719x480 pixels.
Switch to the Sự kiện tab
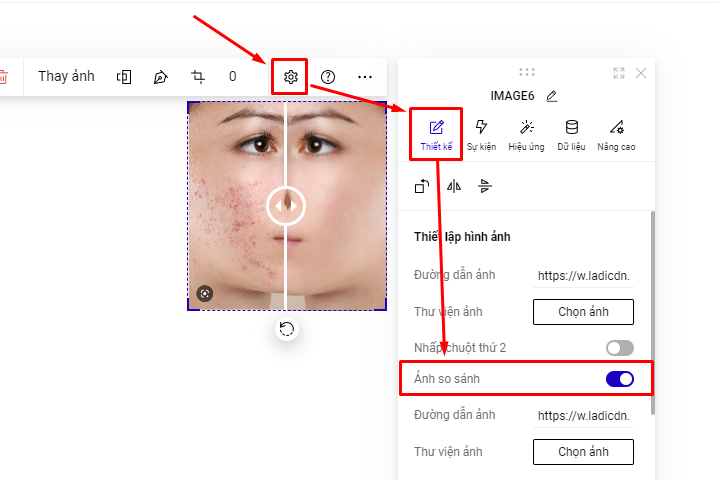click(x=481, y=135)
